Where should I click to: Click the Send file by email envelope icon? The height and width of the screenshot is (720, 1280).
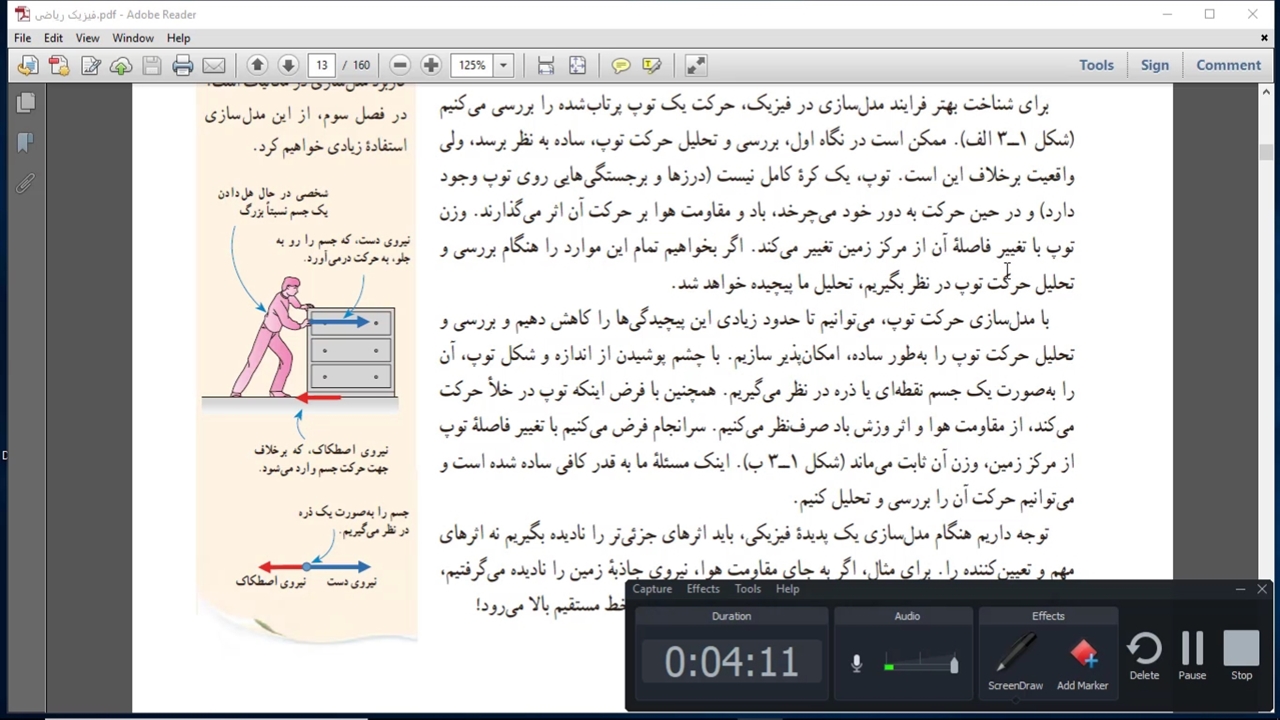click(x=214, y=66)
